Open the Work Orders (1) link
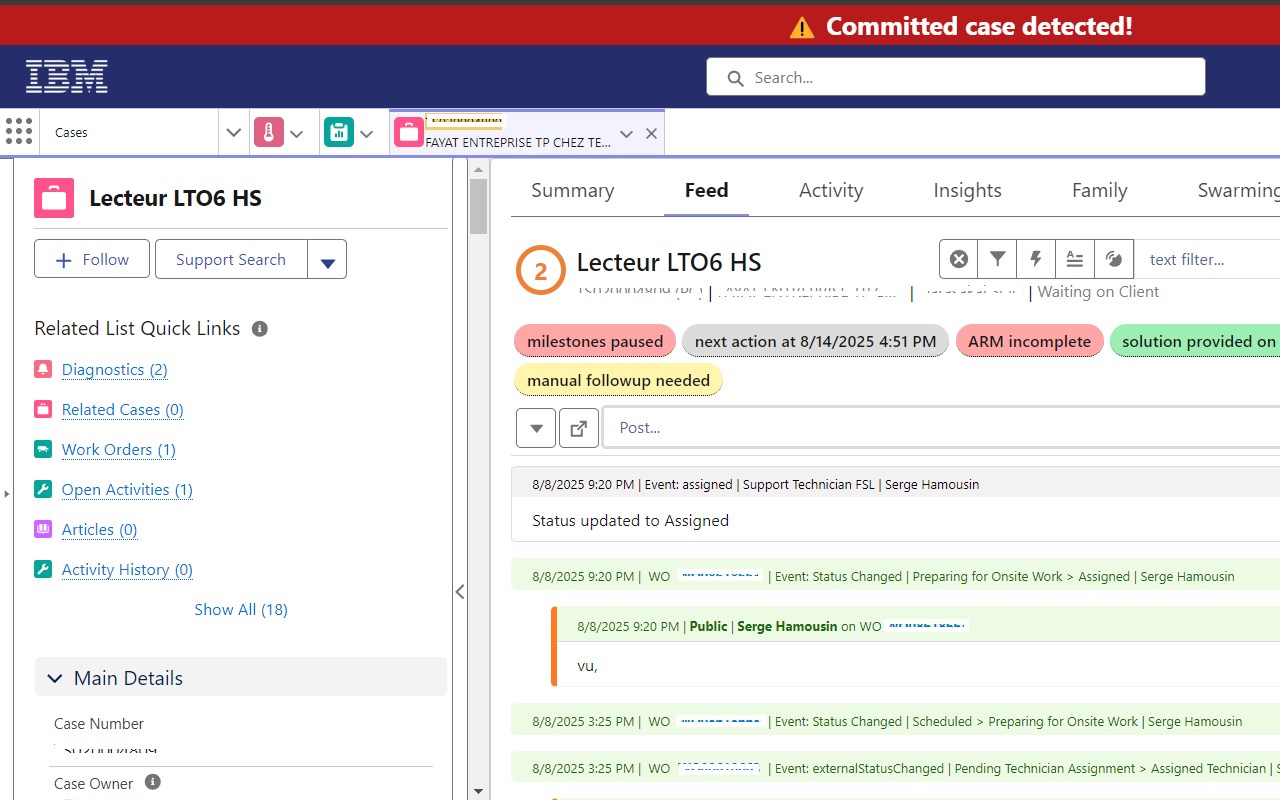The height and width of the screenshot is (800, 1280). (119, 449)
